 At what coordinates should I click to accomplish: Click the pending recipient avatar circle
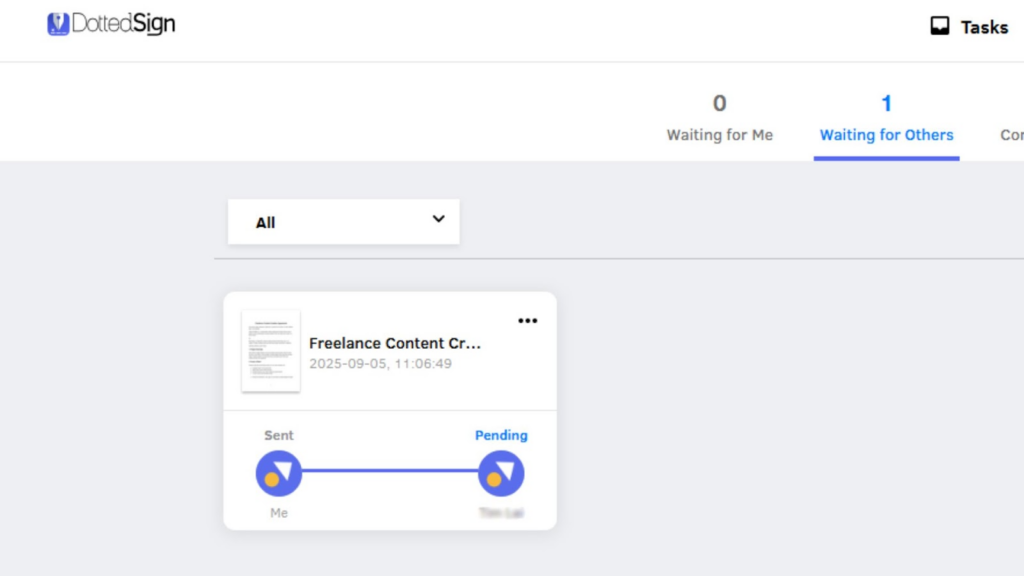(501, 473)
